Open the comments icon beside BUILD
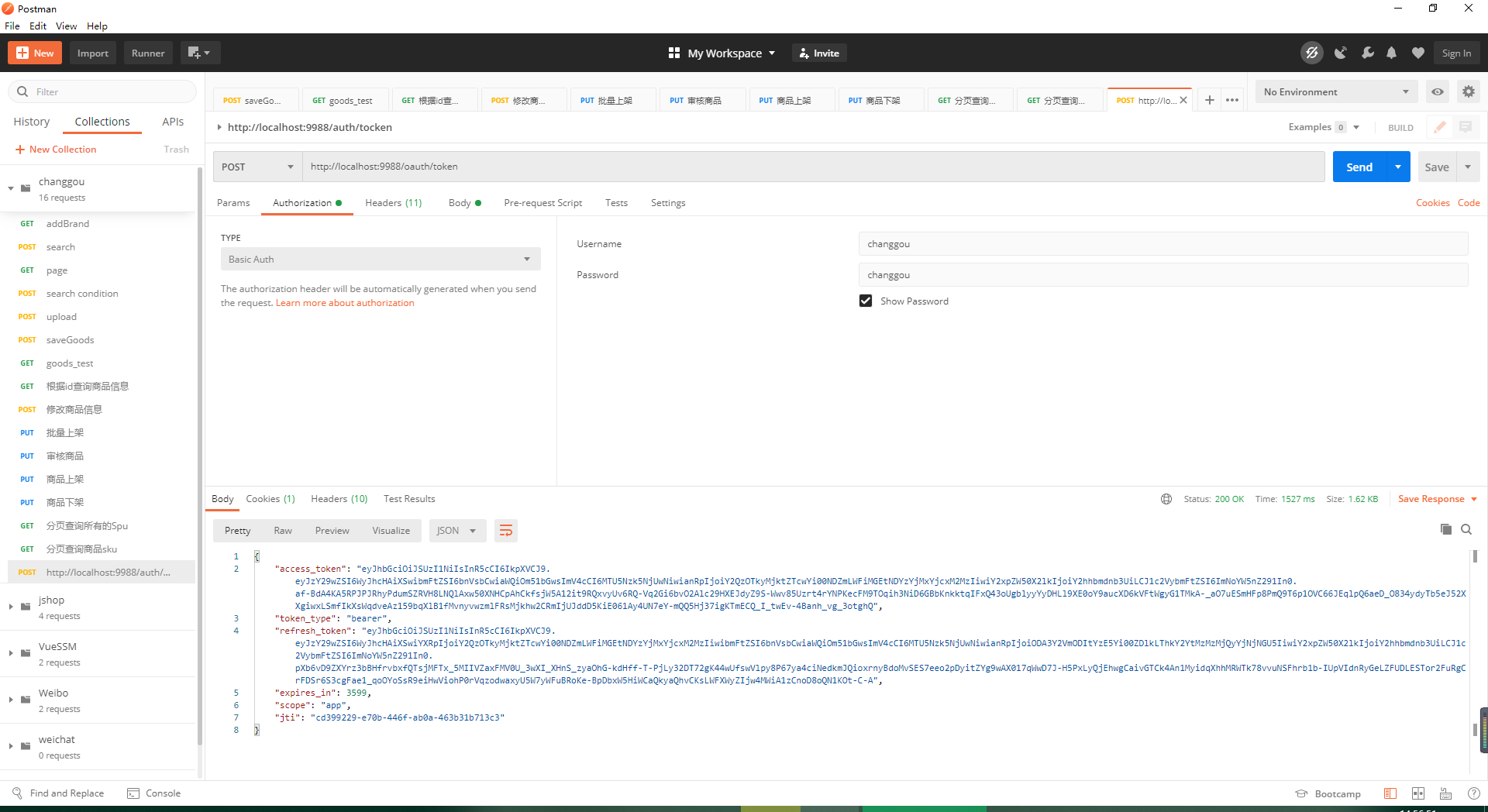The height and width of the screenshot is (812, 1488). pos(1466,127)
